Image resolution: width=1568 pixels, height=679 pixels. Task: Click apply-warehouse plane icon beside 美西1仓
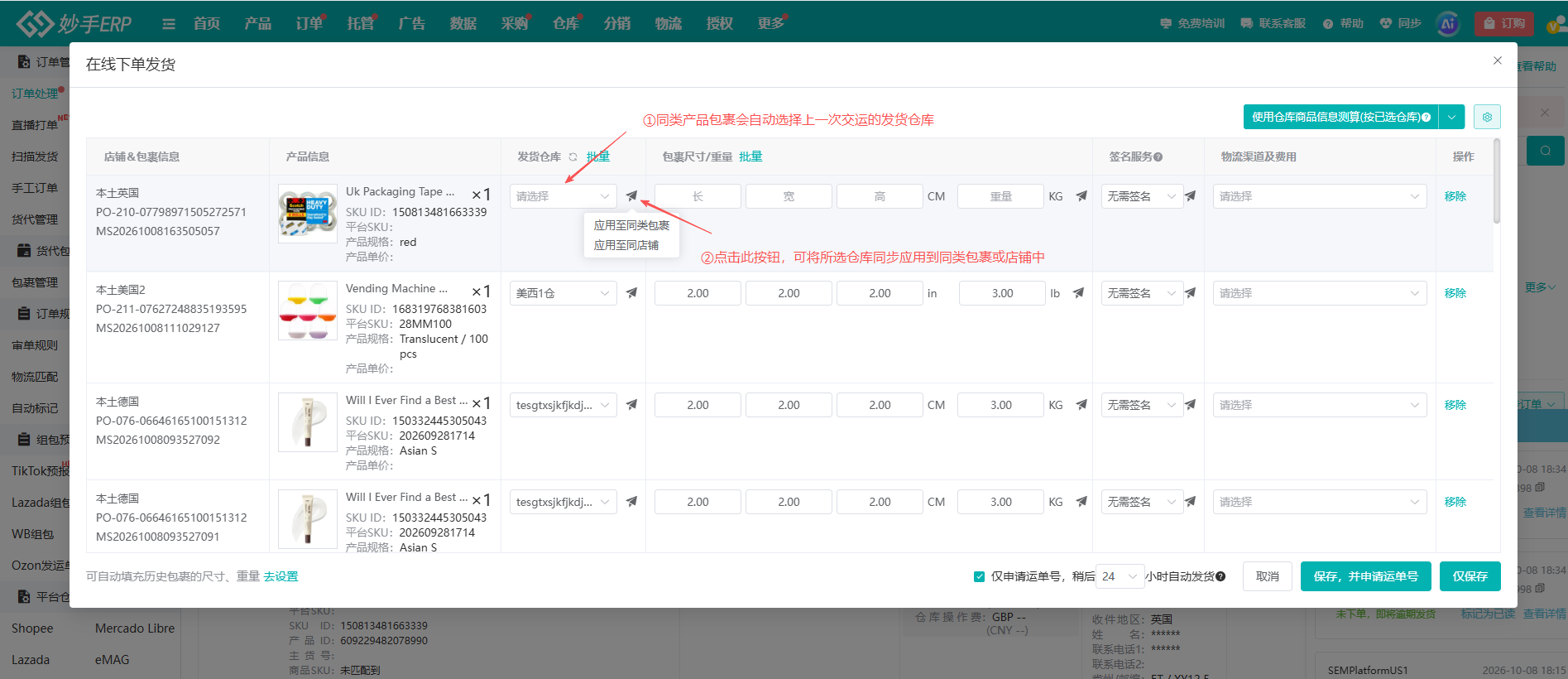pos(631,293)
